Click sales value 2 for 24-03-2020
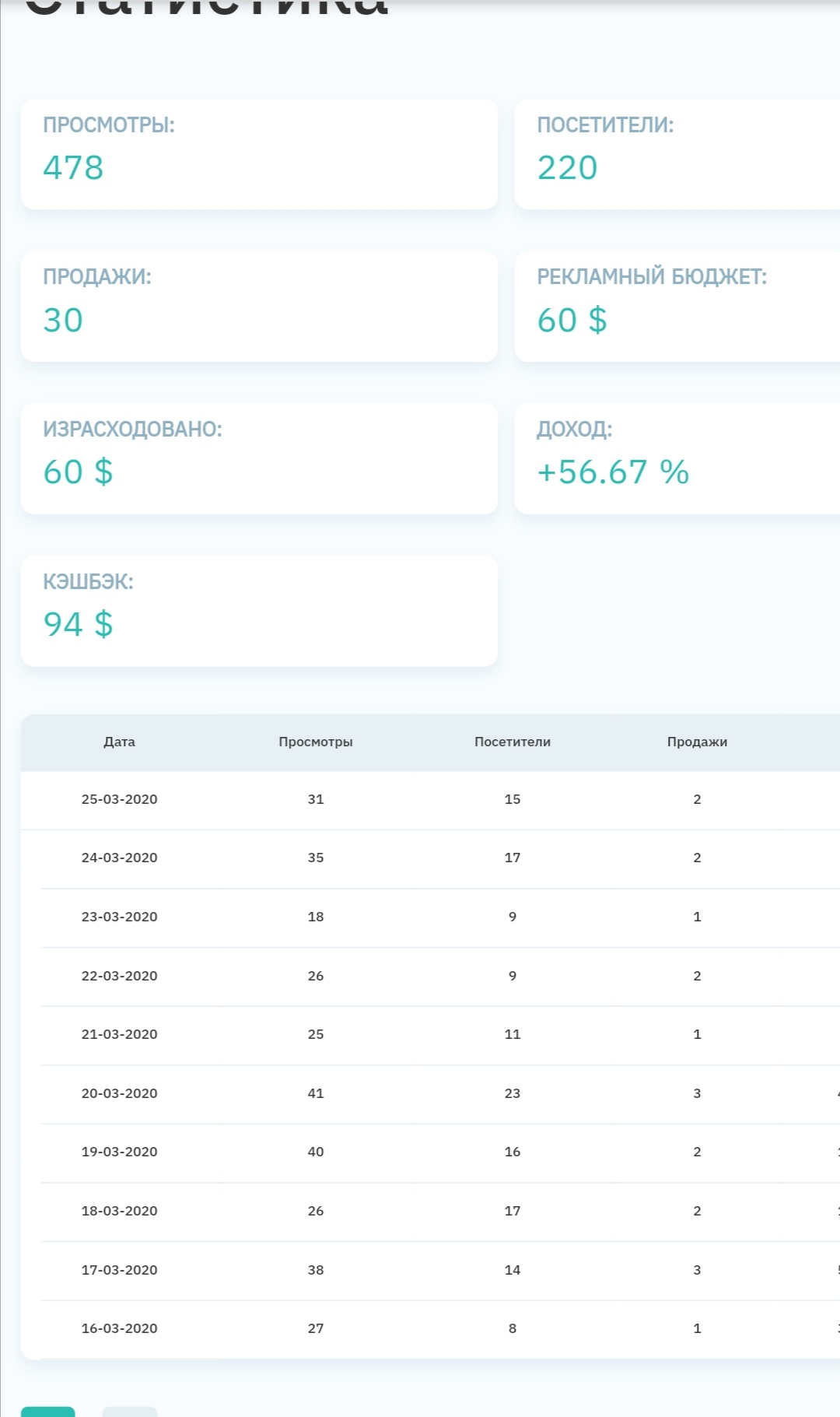This screenshot has height=1417, width=840. (697, 858)
